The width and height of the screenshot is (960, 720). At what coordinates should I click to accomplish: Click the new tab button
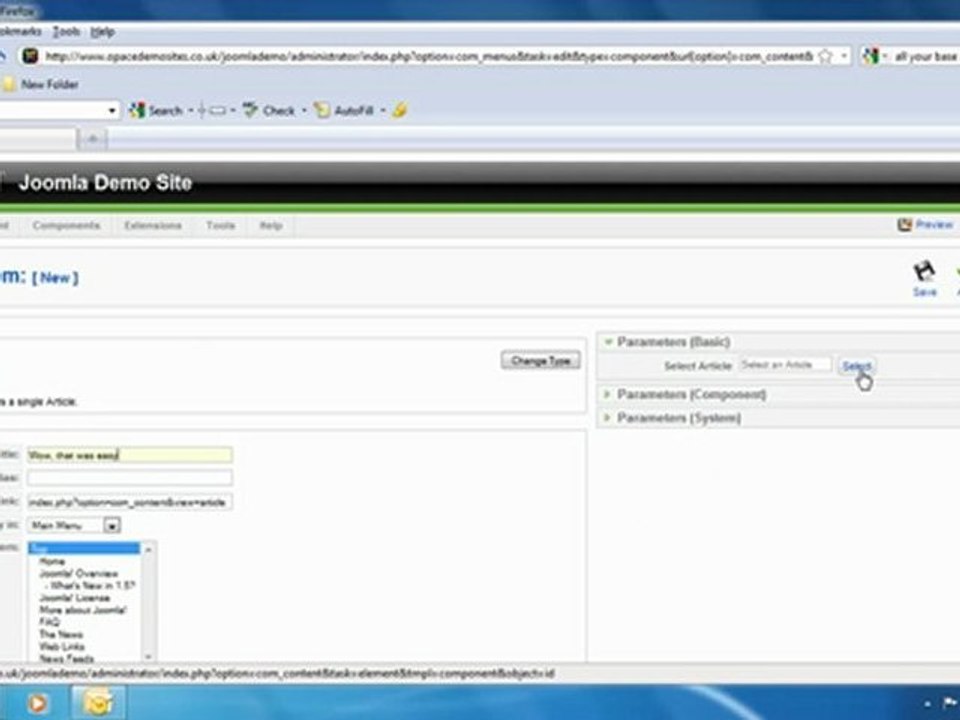coord(92,140)
